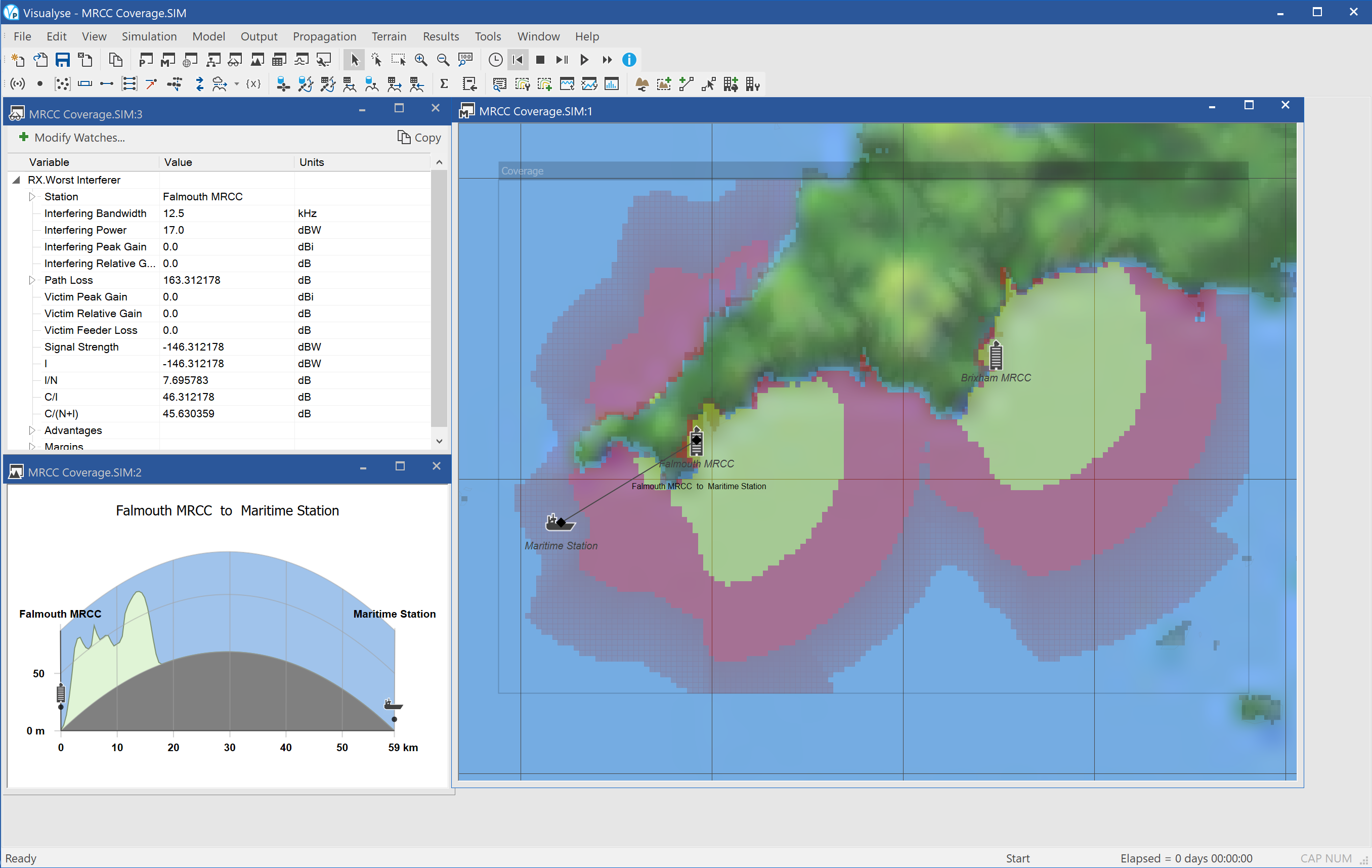Open the Station (dot) list icon

[x=40, y=84]
